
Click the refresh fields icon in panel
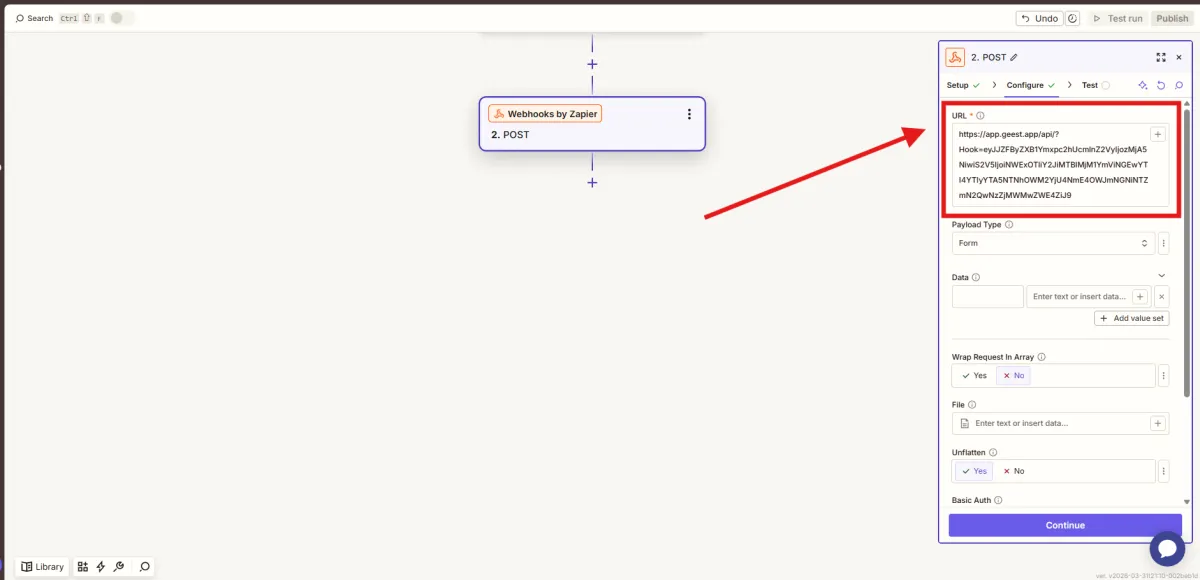[x=1161, y=85]
